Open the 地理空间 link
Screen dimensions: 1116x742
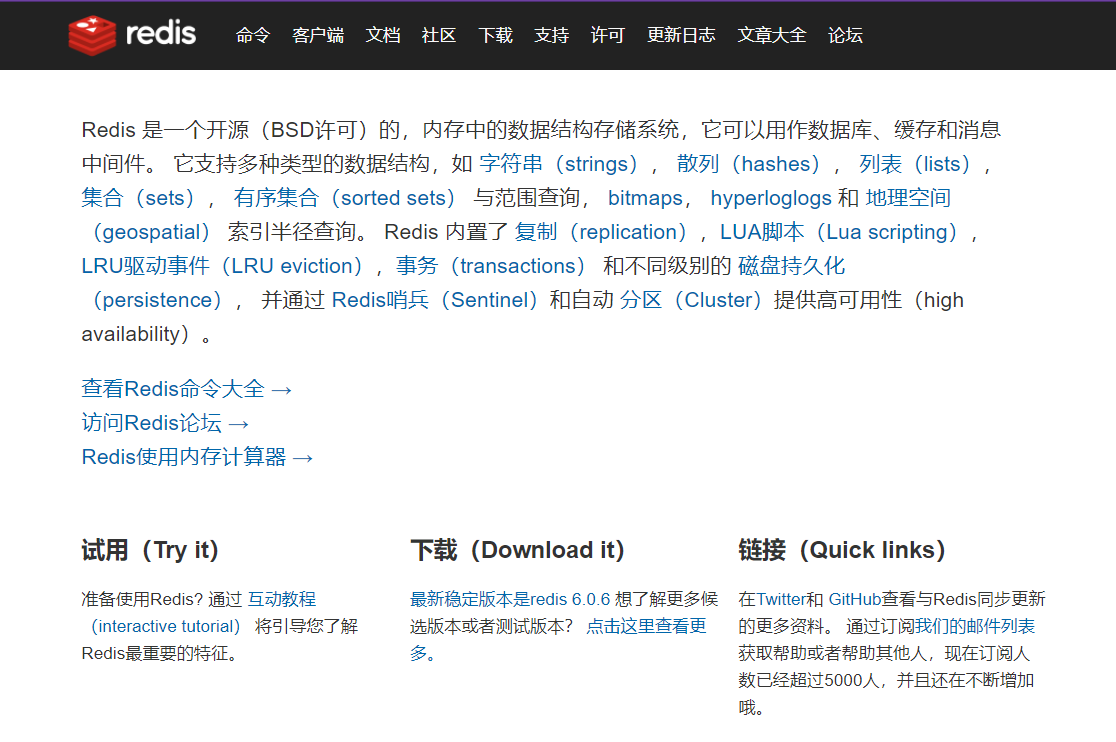[x=908, y=198]
